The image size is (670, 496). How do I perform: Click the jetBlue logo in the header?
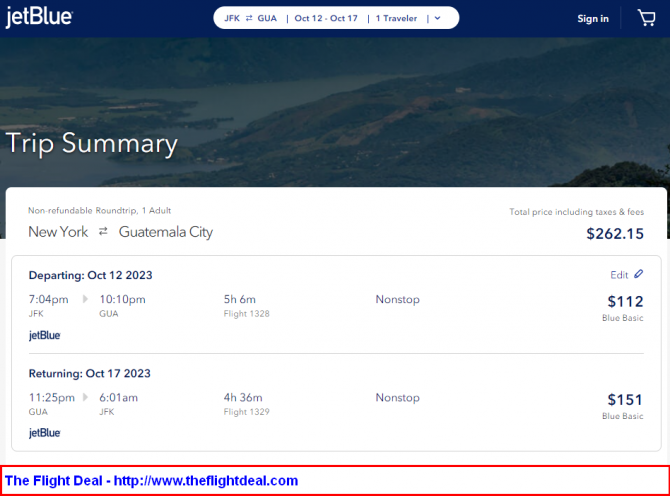tap(39, 17)
